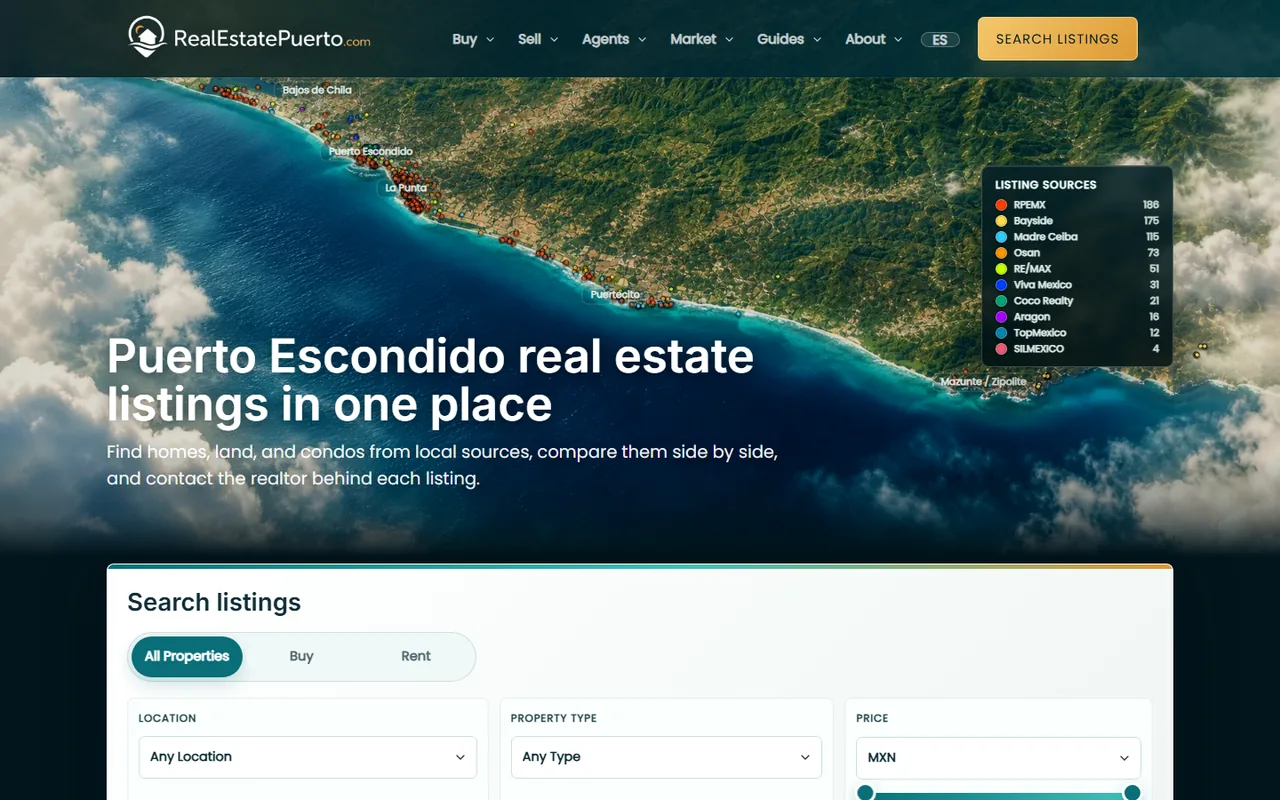The width and height of the screenshot is (1280, 800).
Task: Open the Market navigation menu
Action: 702,39
